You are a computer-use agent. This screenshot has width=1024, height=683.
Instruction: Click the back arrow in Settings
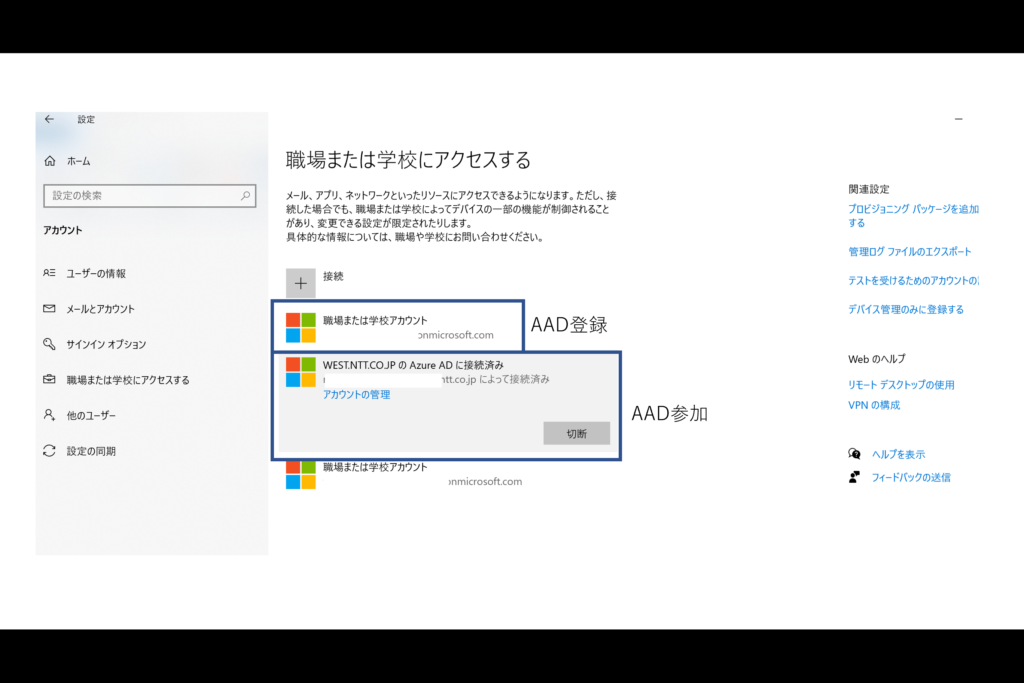click(x=49, y=119)
